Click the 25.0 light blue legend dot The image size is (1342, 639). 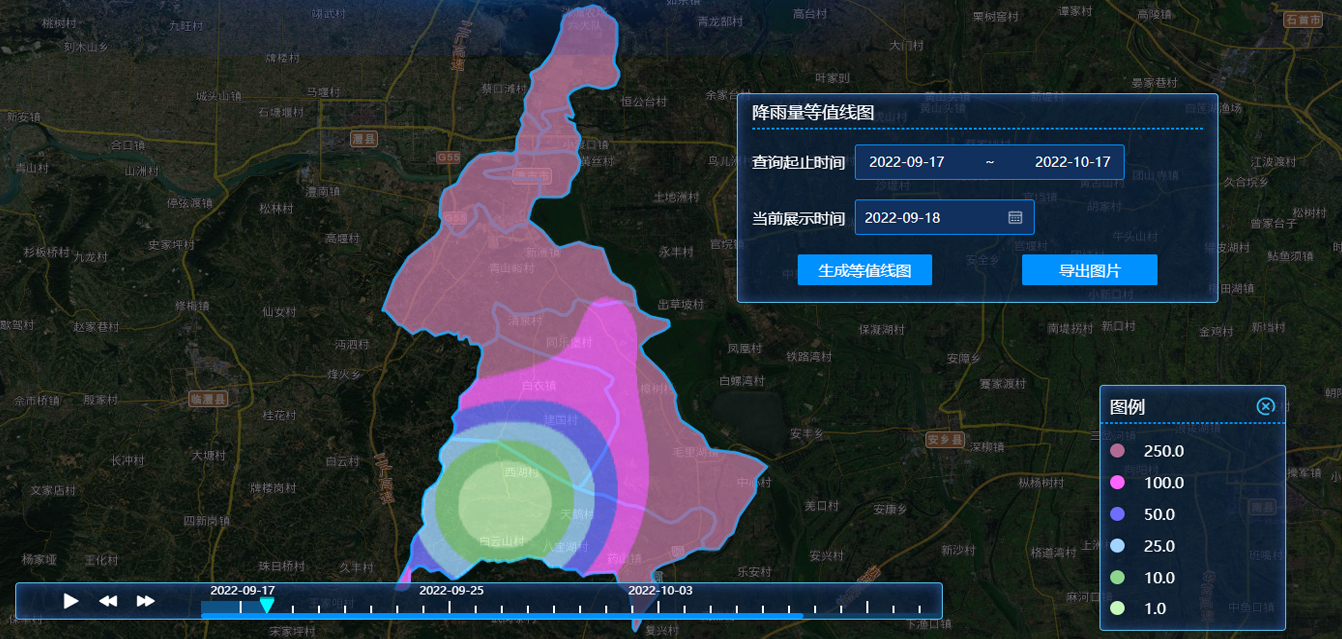tap(1118, 546)
